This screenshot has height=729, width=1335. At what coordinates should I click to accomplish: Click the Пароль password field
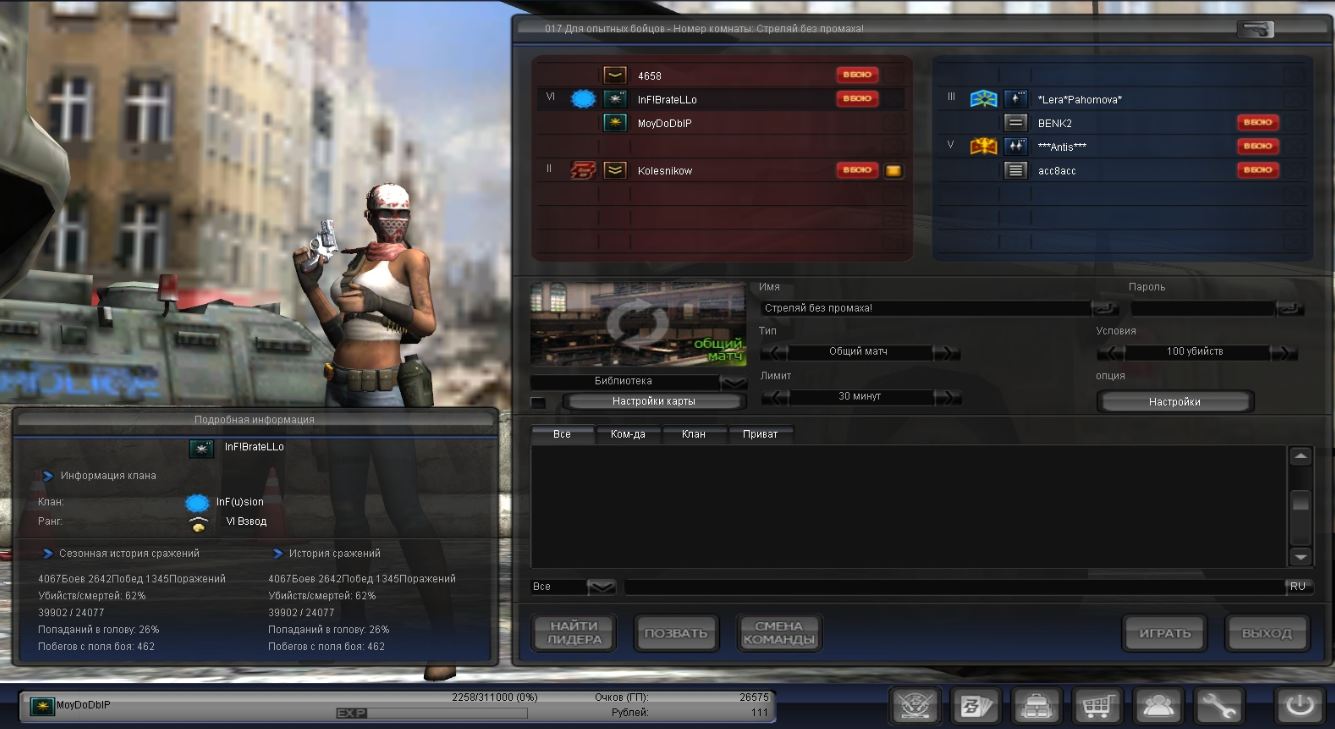pos(1203,308)
